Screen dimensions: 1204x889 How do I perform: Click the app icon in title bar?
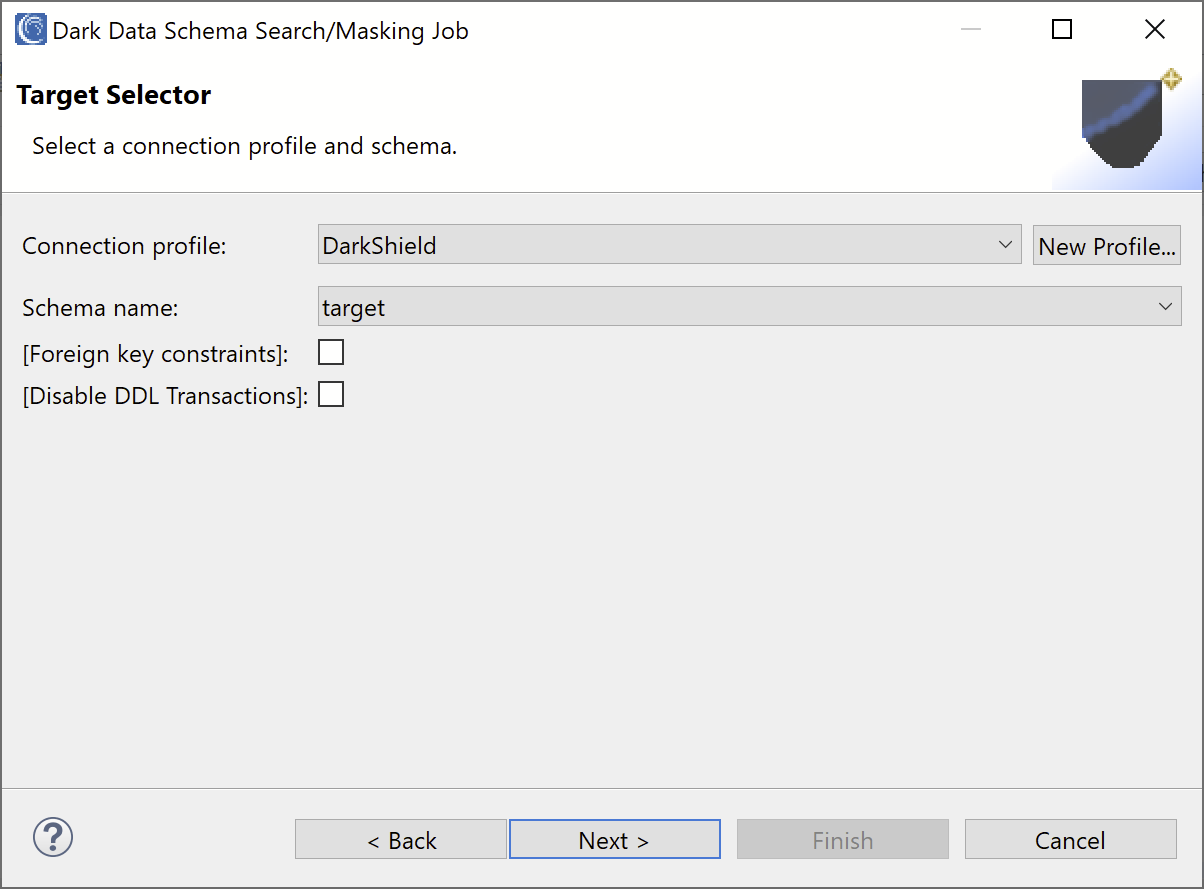31,30
